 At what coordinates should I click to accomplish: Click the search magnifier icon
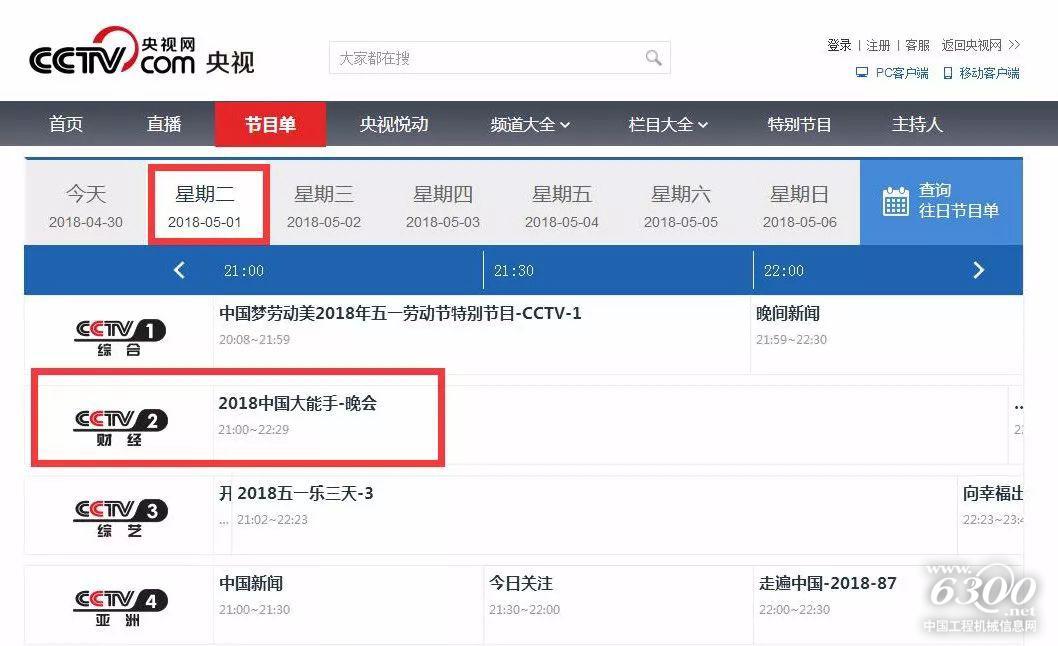pos(653,58)
